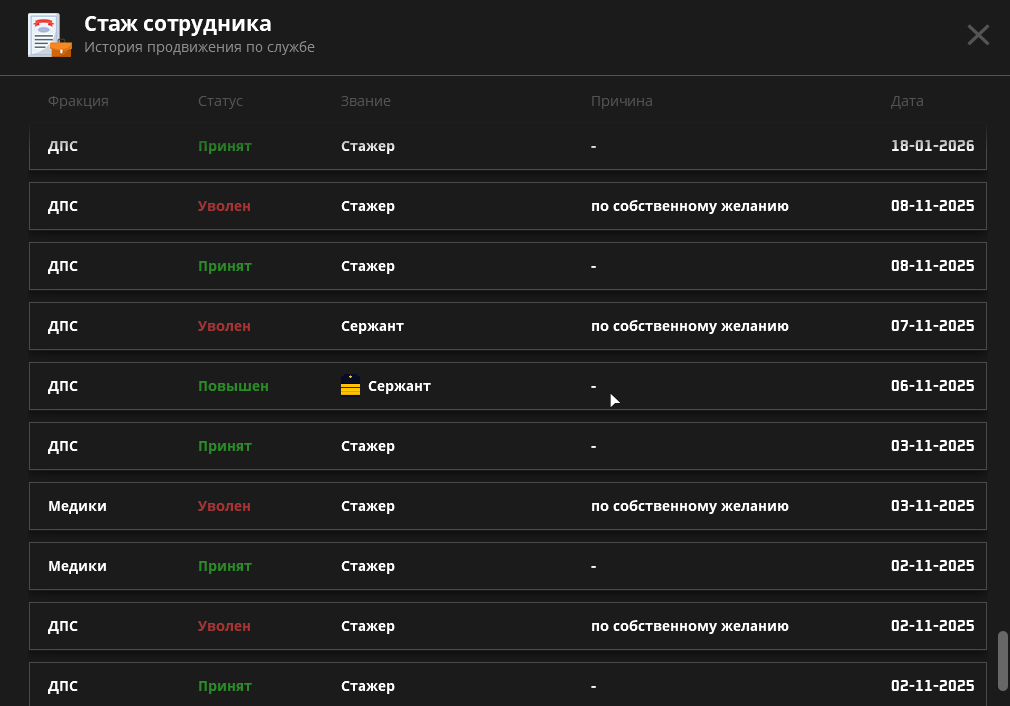Click the Причина column header
This screenshot has height=706, width=1010.
click(x=621, y=101)
